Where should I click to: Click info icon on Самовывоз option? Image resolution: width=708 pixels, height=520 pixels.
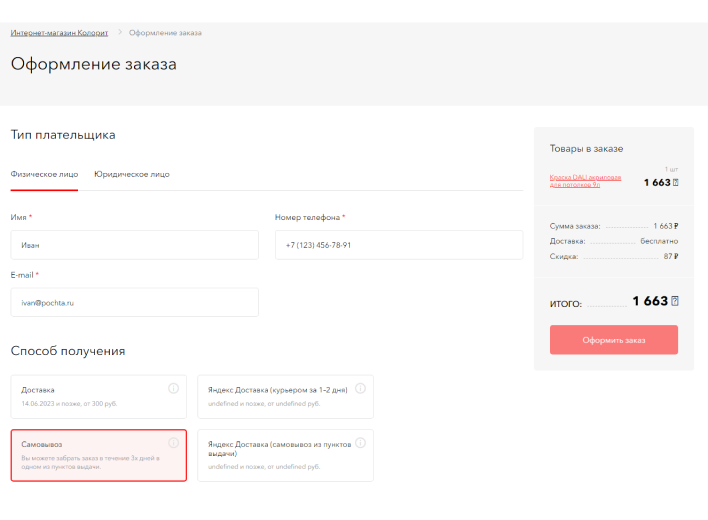173,442
